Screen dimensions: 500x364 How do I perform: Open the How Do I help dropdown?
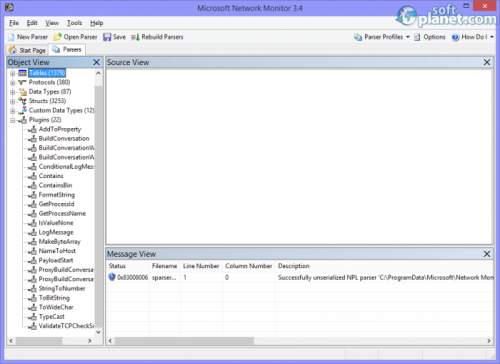[x=473, y=37]
